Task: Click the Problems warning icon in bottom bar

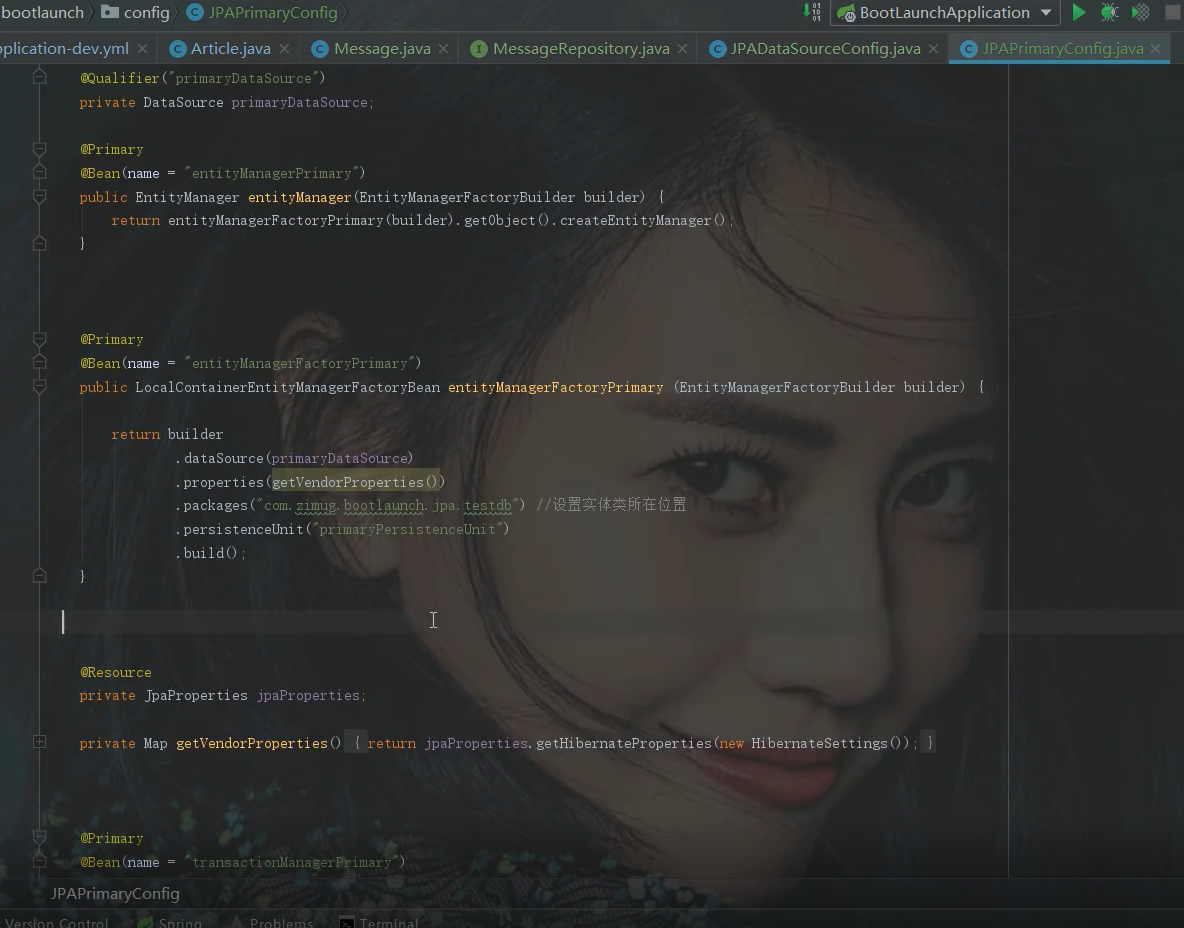Action: pyautogui.click(x=237, y=923)
